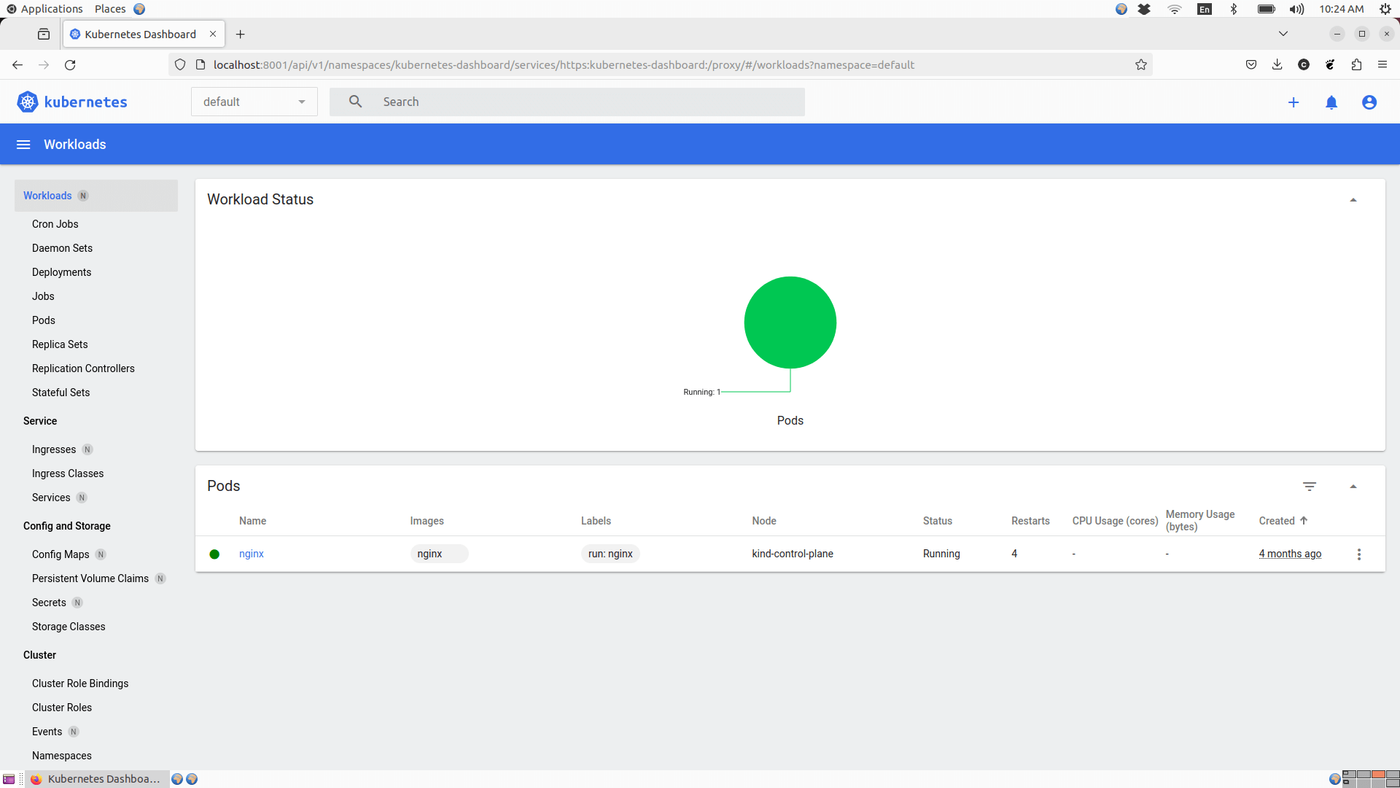The image size is (1400, 788).
Task: Click the search magnifier icon
Action: (x=355, y=102)
